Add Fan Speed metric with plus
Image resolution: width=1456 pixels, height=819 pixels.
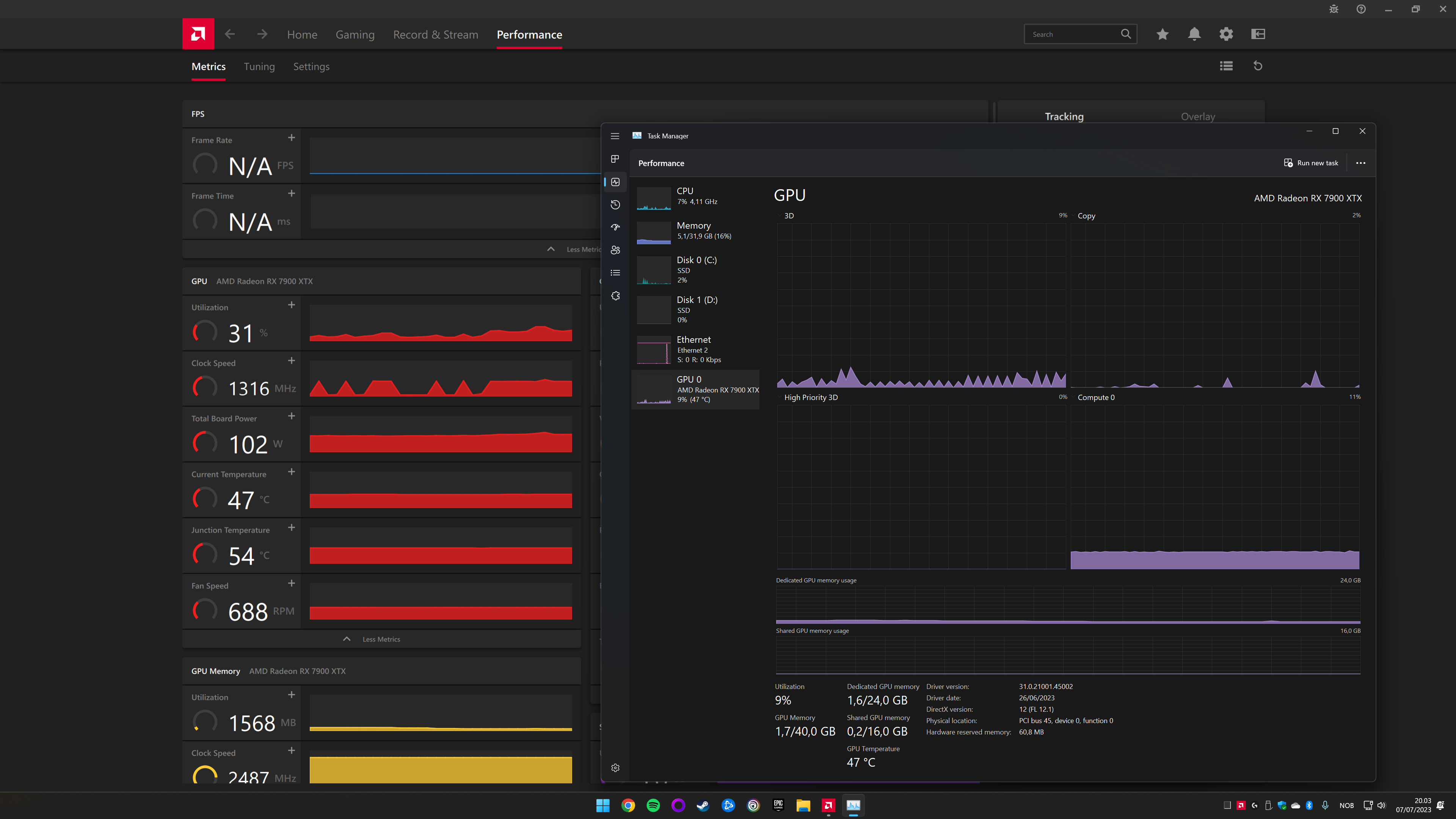point(292,583)
